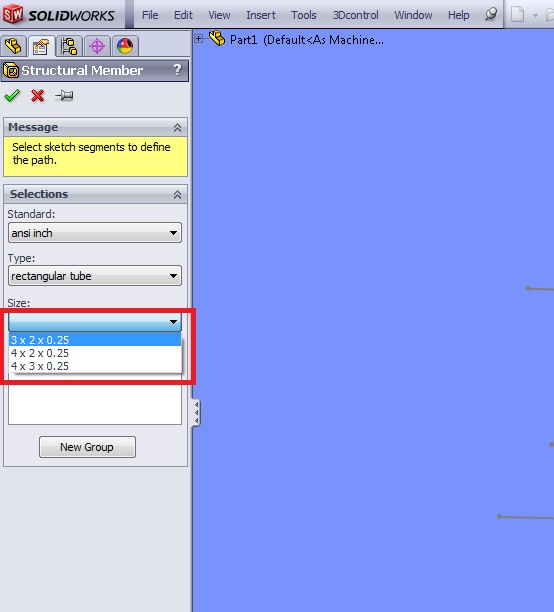The width and height of the screenshot is (554, 612).
Task: Click the Structural Member help question mark
Action: [x=177, y=70]
